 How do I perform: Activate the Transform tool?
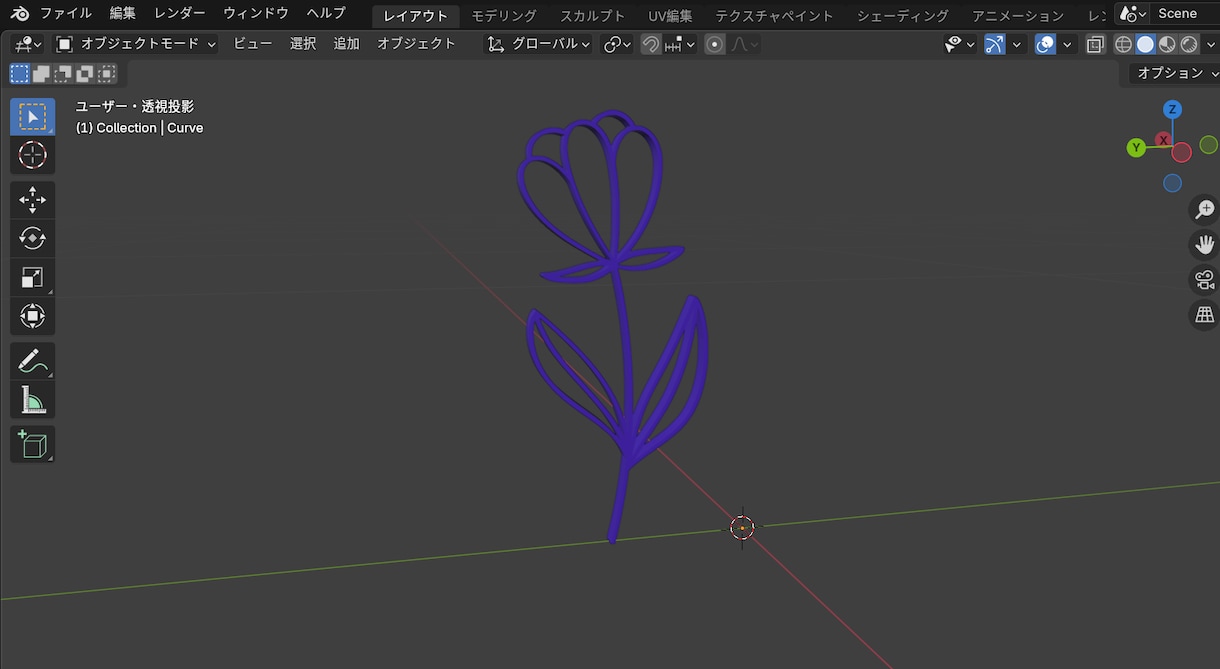(33, 317)
